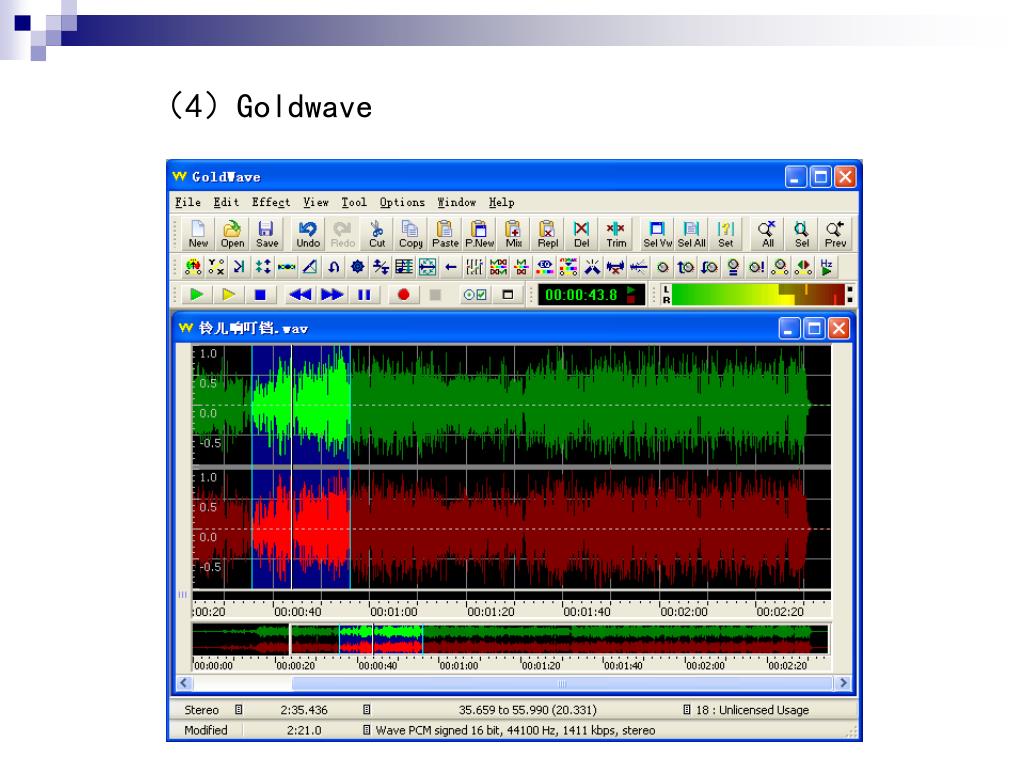Maximize the wav document window
This screenshot has width=1024, height=768.
814,328
